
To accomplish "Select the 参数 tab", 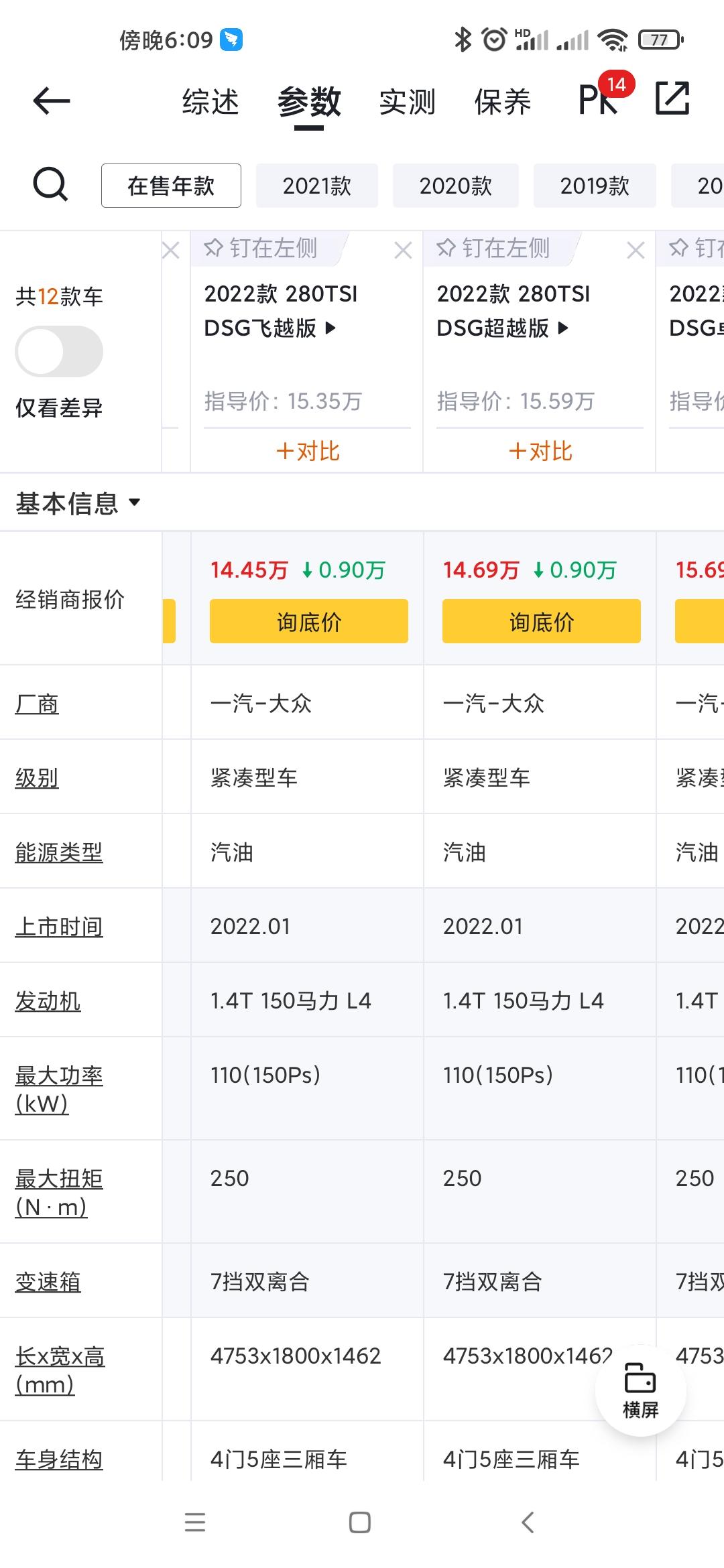I will (309, 103).
